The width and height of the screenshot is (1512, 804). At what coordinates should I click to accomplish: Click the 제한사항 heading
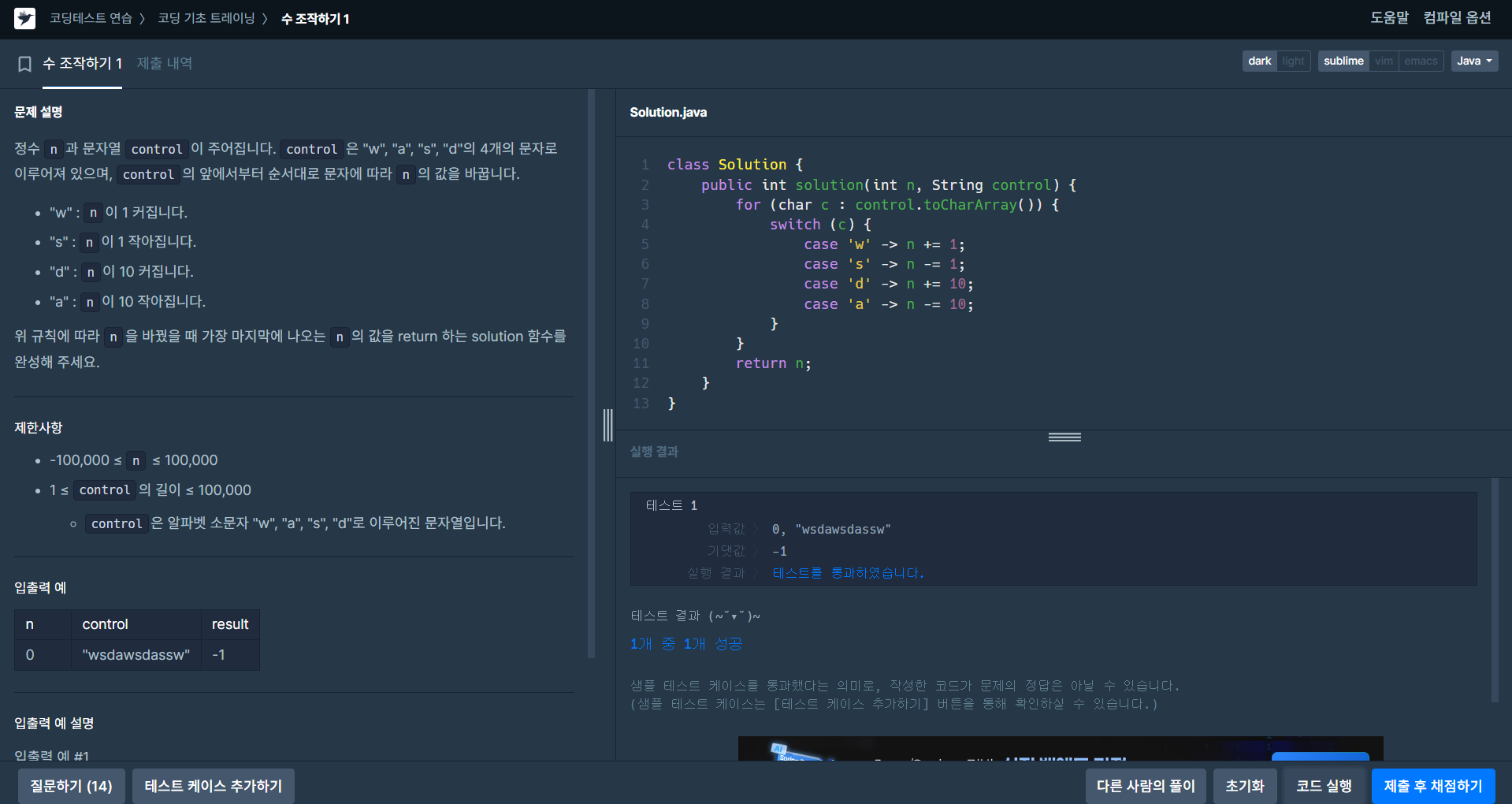click(38, 428)
